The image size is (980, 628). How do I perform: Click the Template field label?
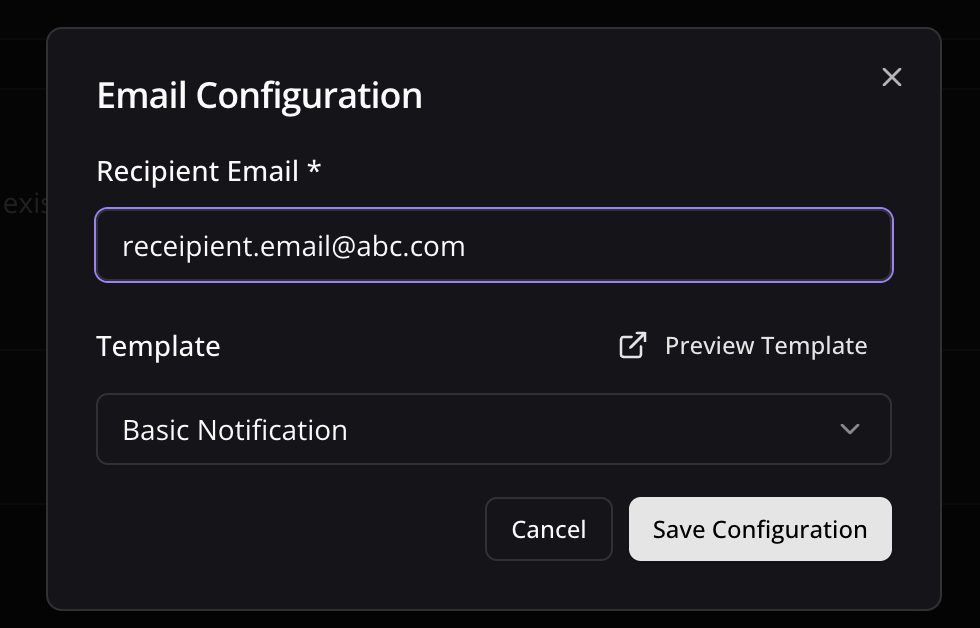click(158, 346)
